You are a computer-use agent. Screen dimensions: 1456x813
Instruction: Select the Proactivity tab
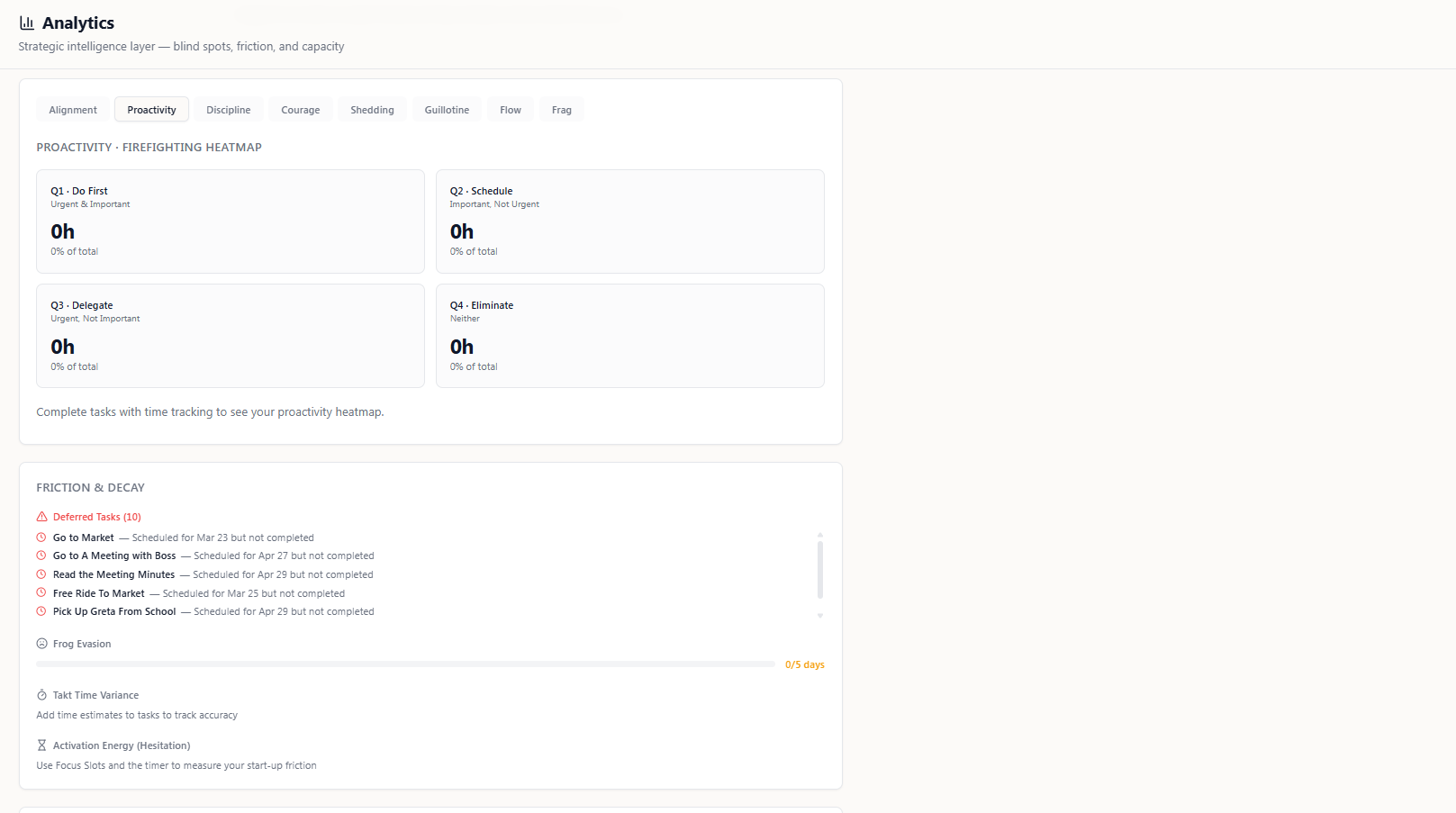151,110
